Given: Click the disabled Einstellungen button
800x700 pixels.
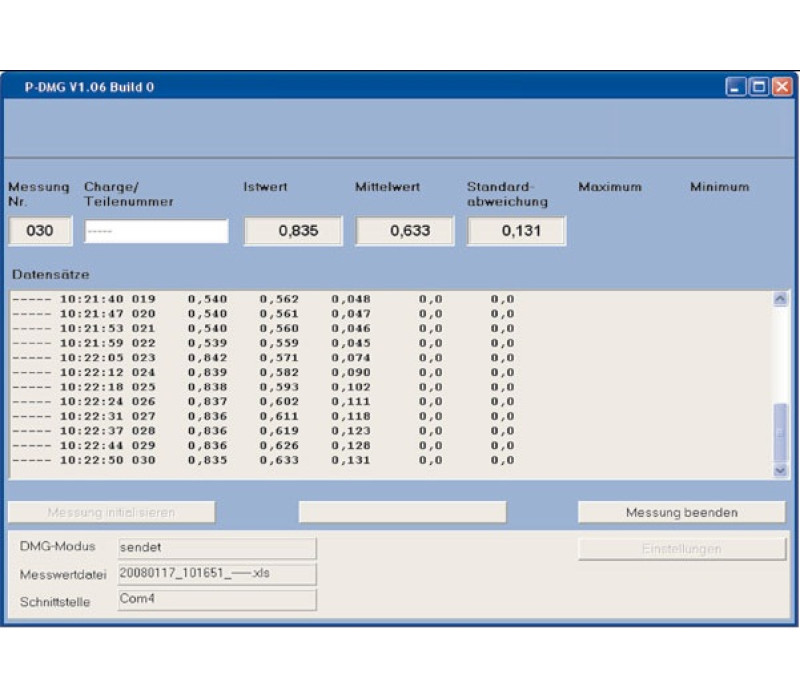Looking at the screenshot, I should [682, 549].
